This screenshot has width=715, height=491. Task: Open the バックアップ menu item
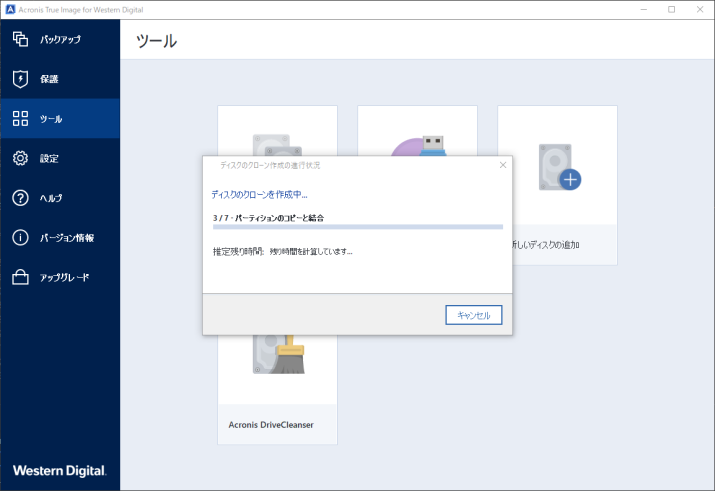click(x=60, y=39)
